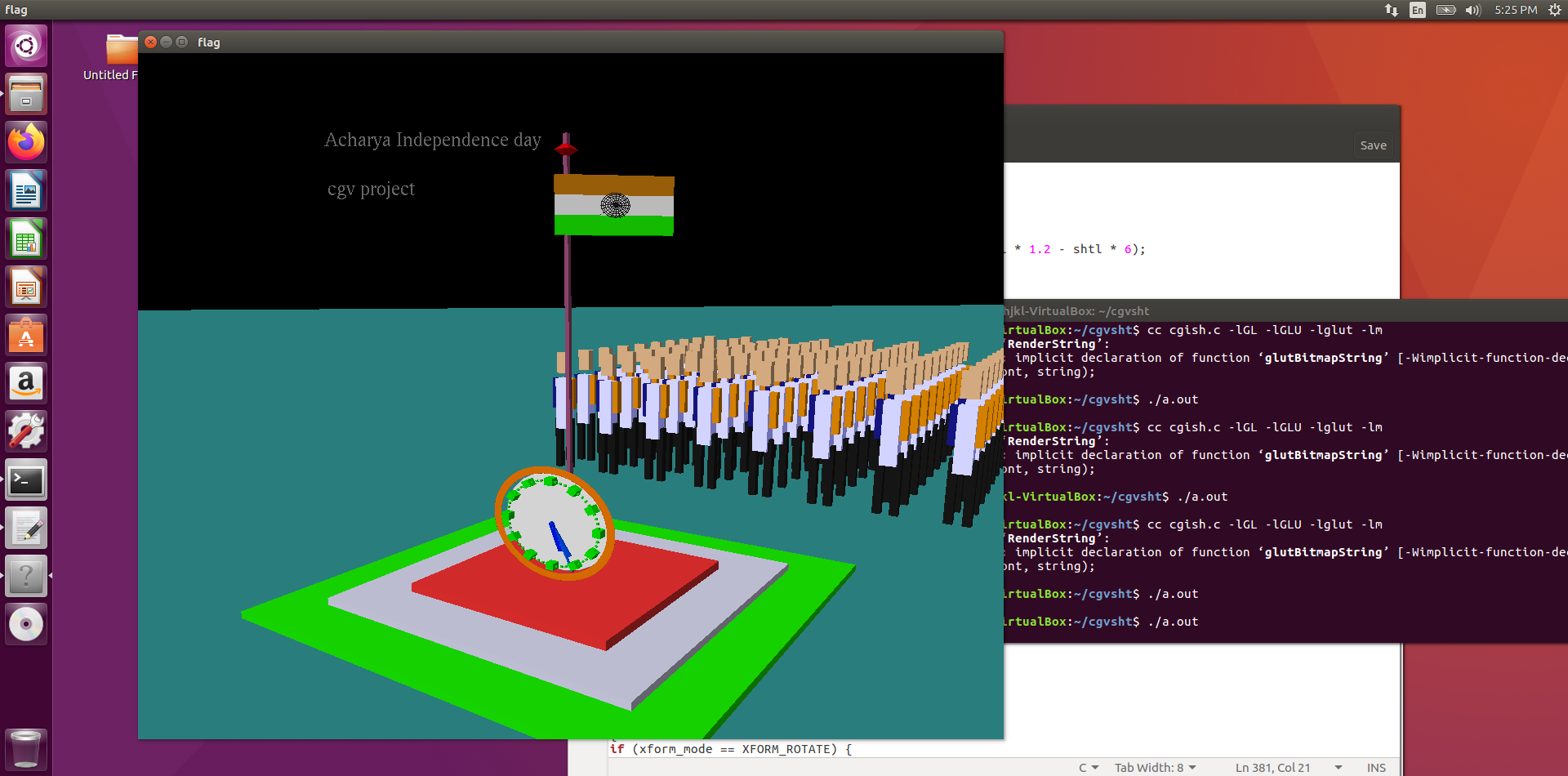Launch LibreOffice Calc
This screenshot has width=1568, height=776.
pos(26,238)
